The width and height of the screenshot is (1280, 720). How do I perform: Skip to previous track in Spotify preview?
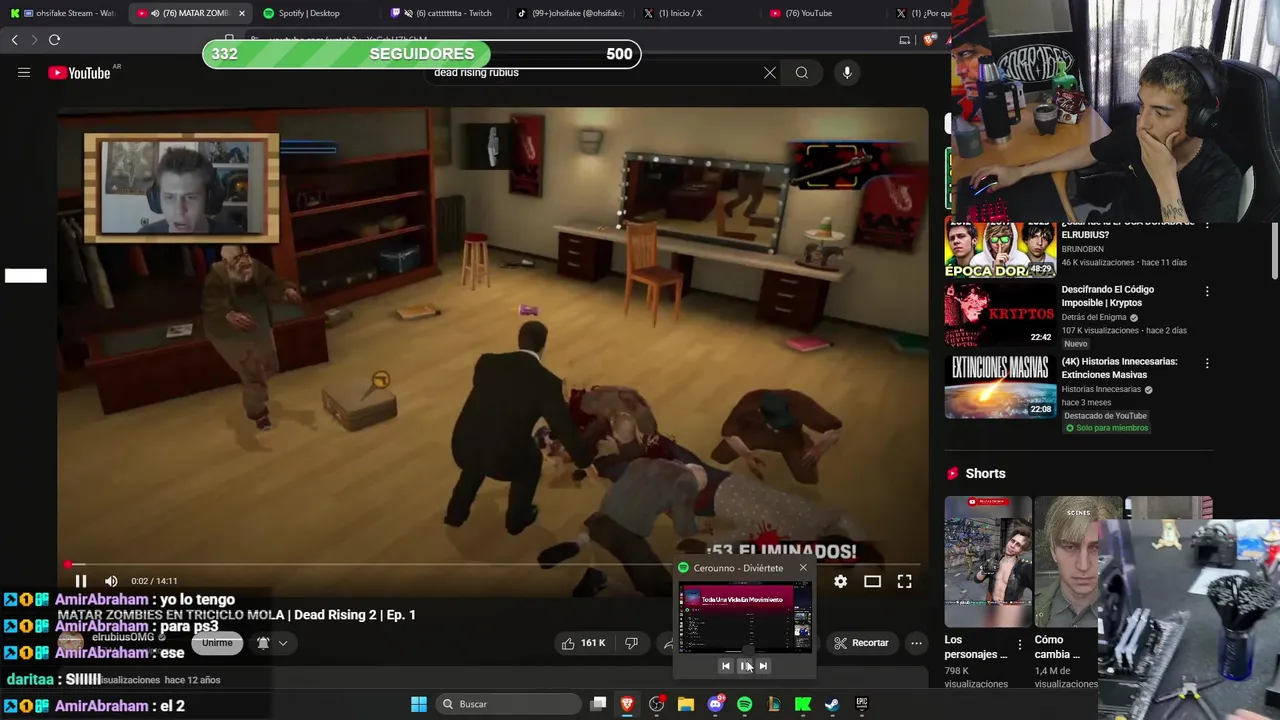click(x=726, y=666)
